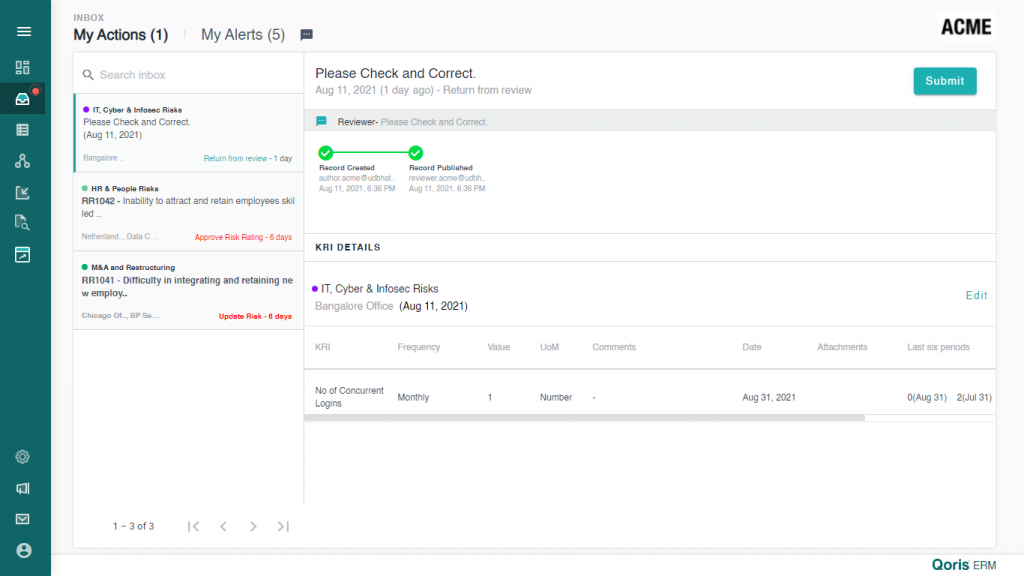Open the hamburger navigation menu
1024x576 pixels.
point(24,31)
